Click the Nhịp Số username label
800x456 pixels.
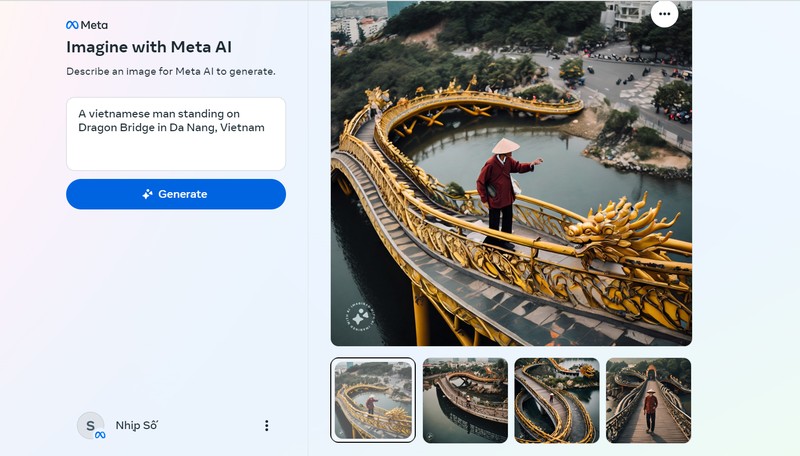pyautogui.click(x=137, y=426)
